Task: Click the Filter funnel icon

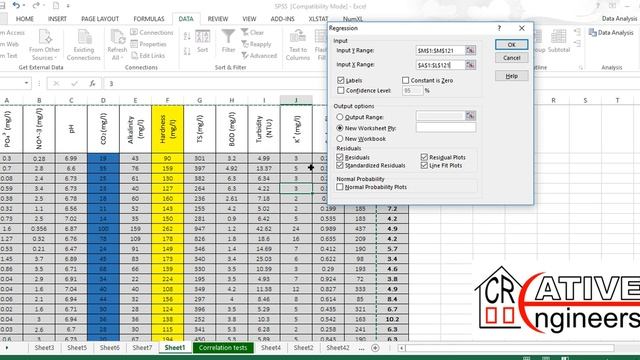Action: [228, 36]
